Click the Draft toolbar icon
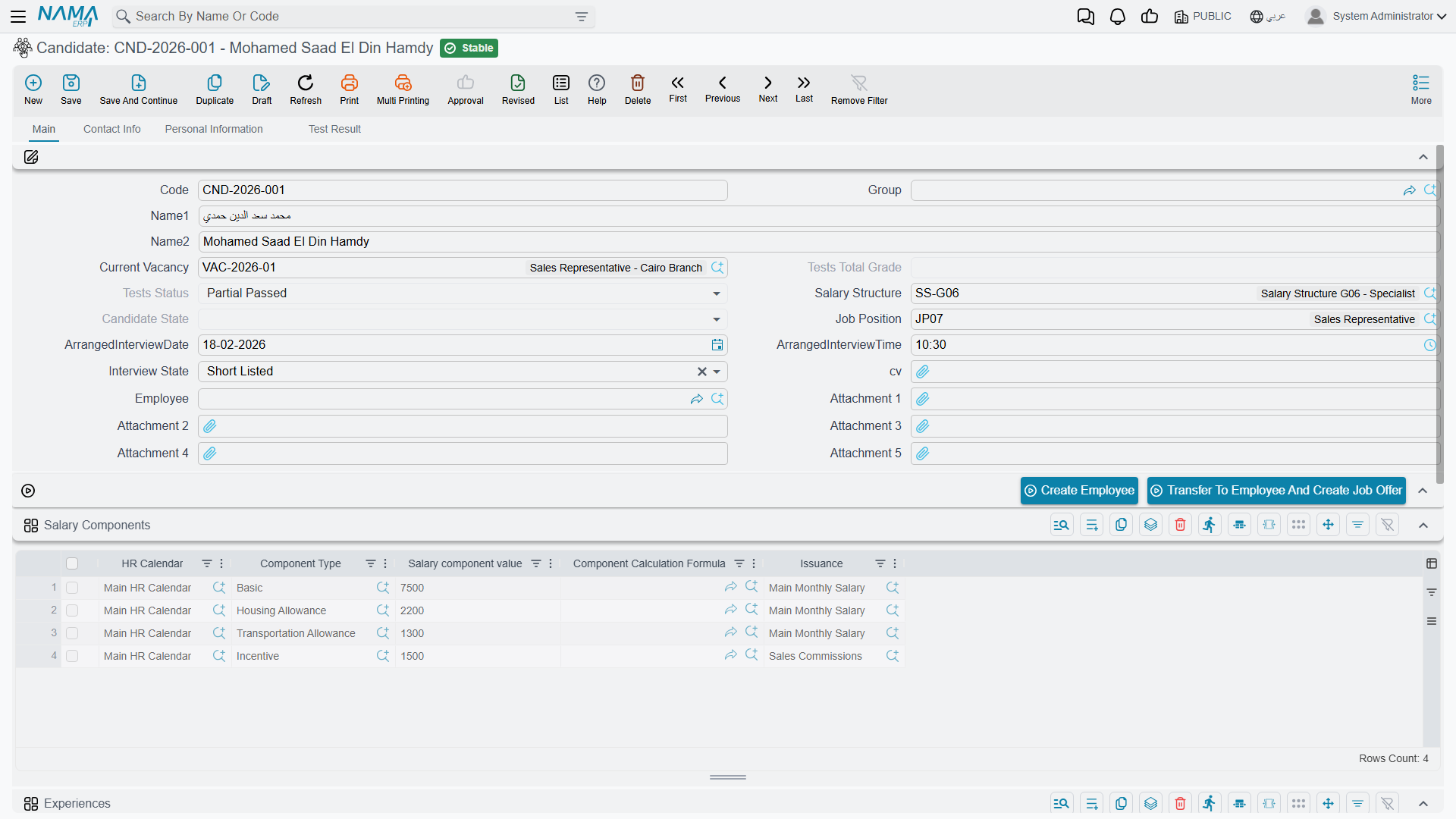 [x=262, y=89]
